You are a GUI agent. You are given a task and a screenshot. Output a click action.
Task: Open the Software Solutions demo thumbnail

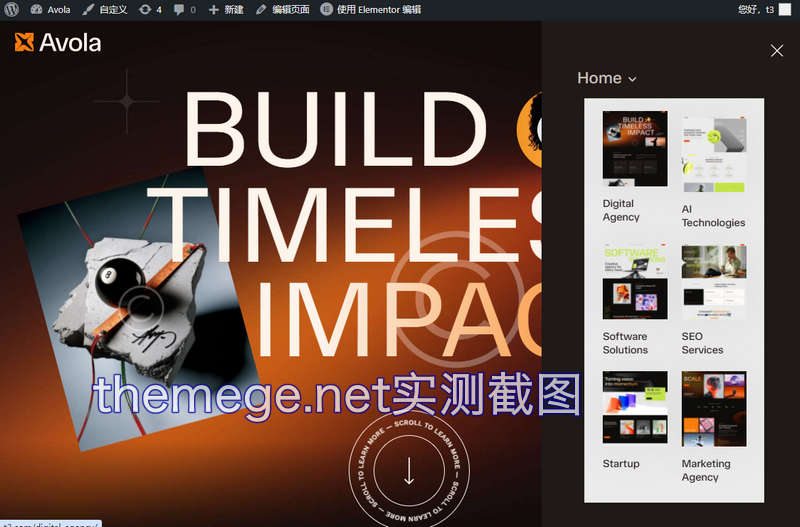635,281
